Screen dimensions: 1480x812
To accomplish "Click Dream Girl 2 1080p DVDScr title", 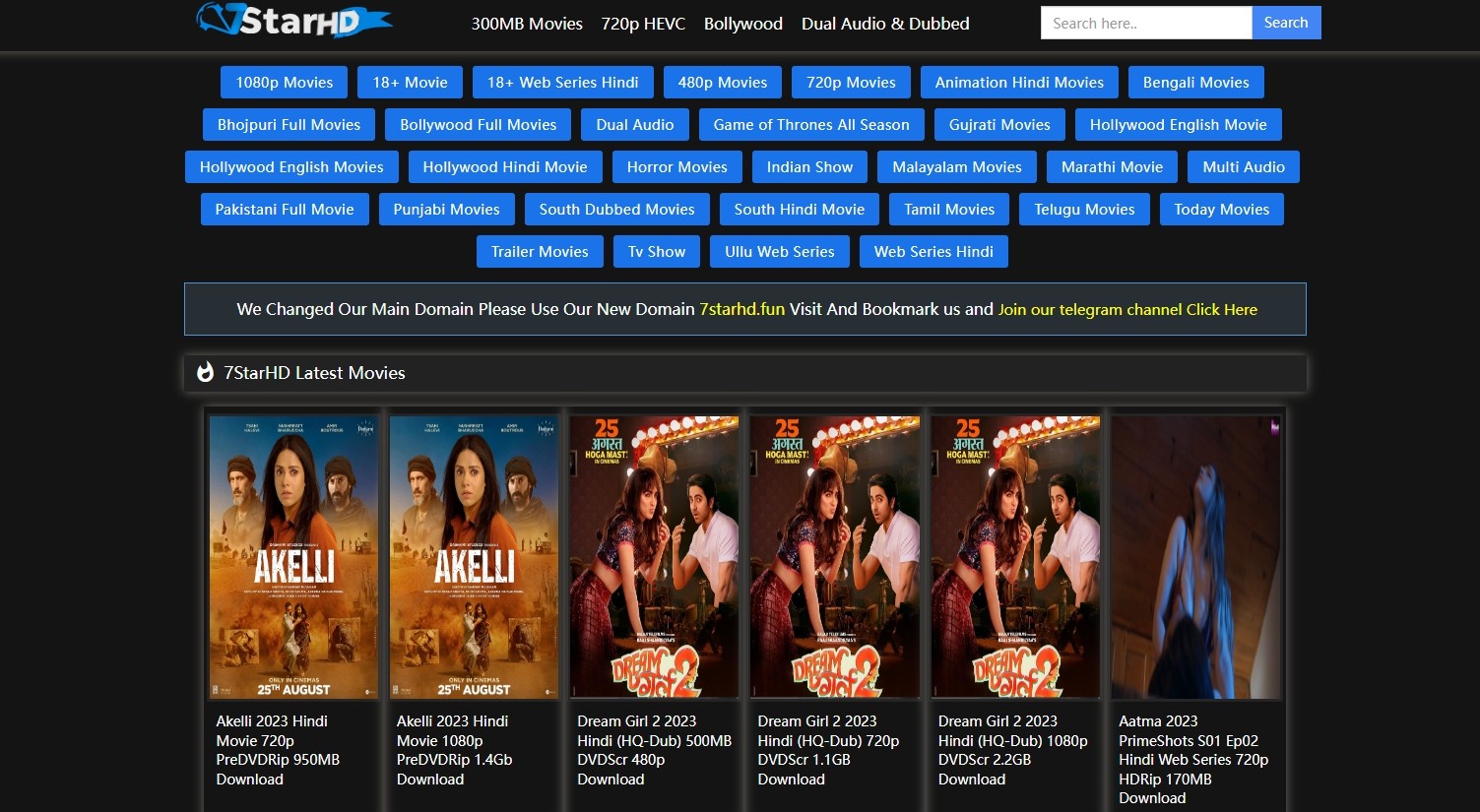I will click(1012, 750).
